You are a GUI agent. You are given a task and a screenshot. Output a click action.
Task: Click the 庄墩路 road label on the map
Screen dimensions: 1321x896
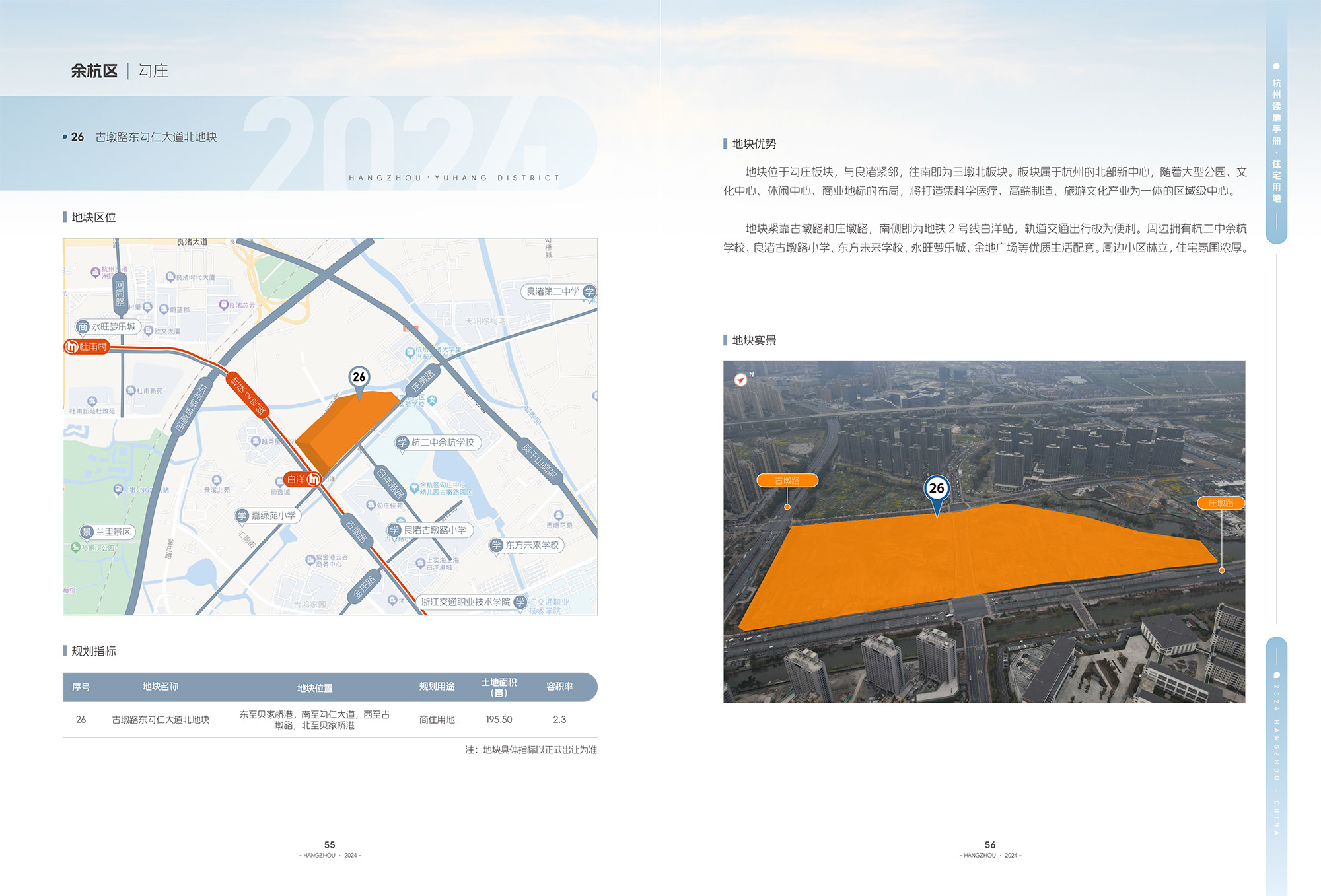pos(423,380)
